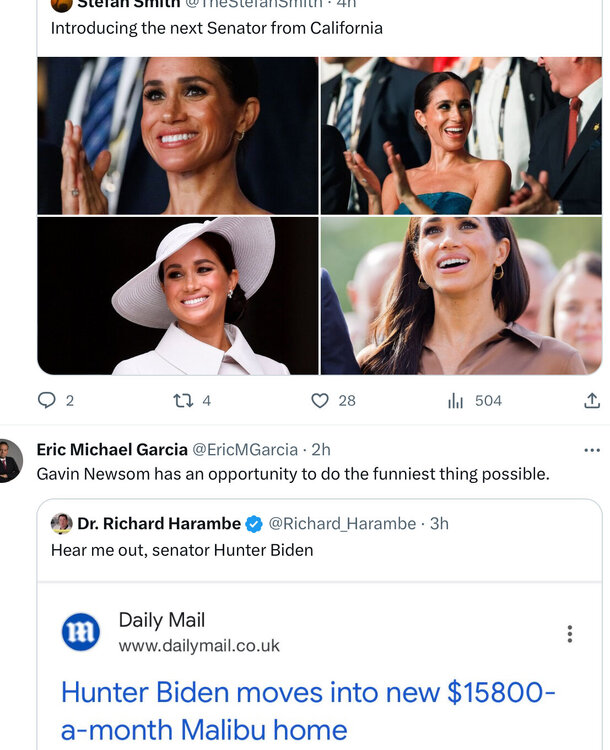
Task: Open photo of woman in white wide-brim hat
Action: coord(178,296)
